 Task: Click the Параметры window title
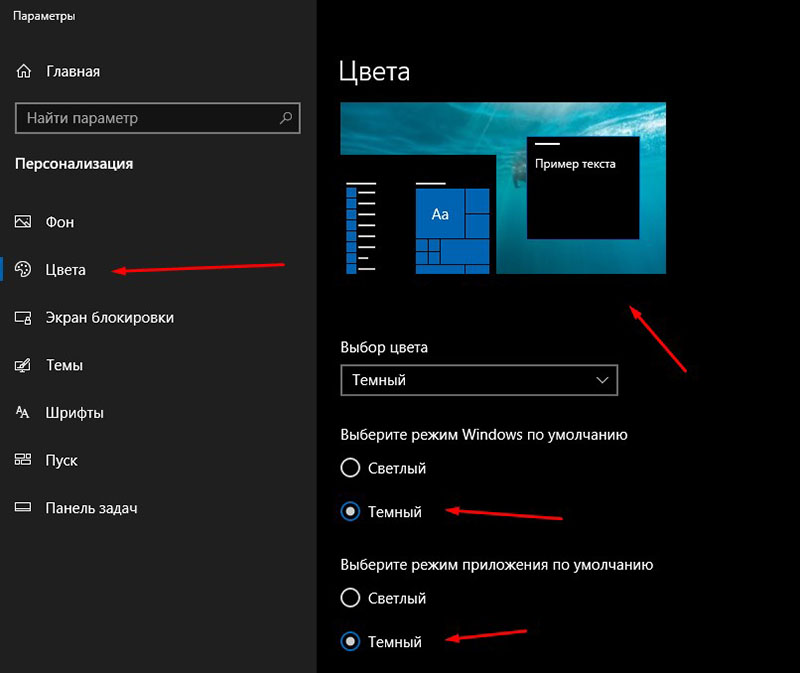[x=44, y=16]
